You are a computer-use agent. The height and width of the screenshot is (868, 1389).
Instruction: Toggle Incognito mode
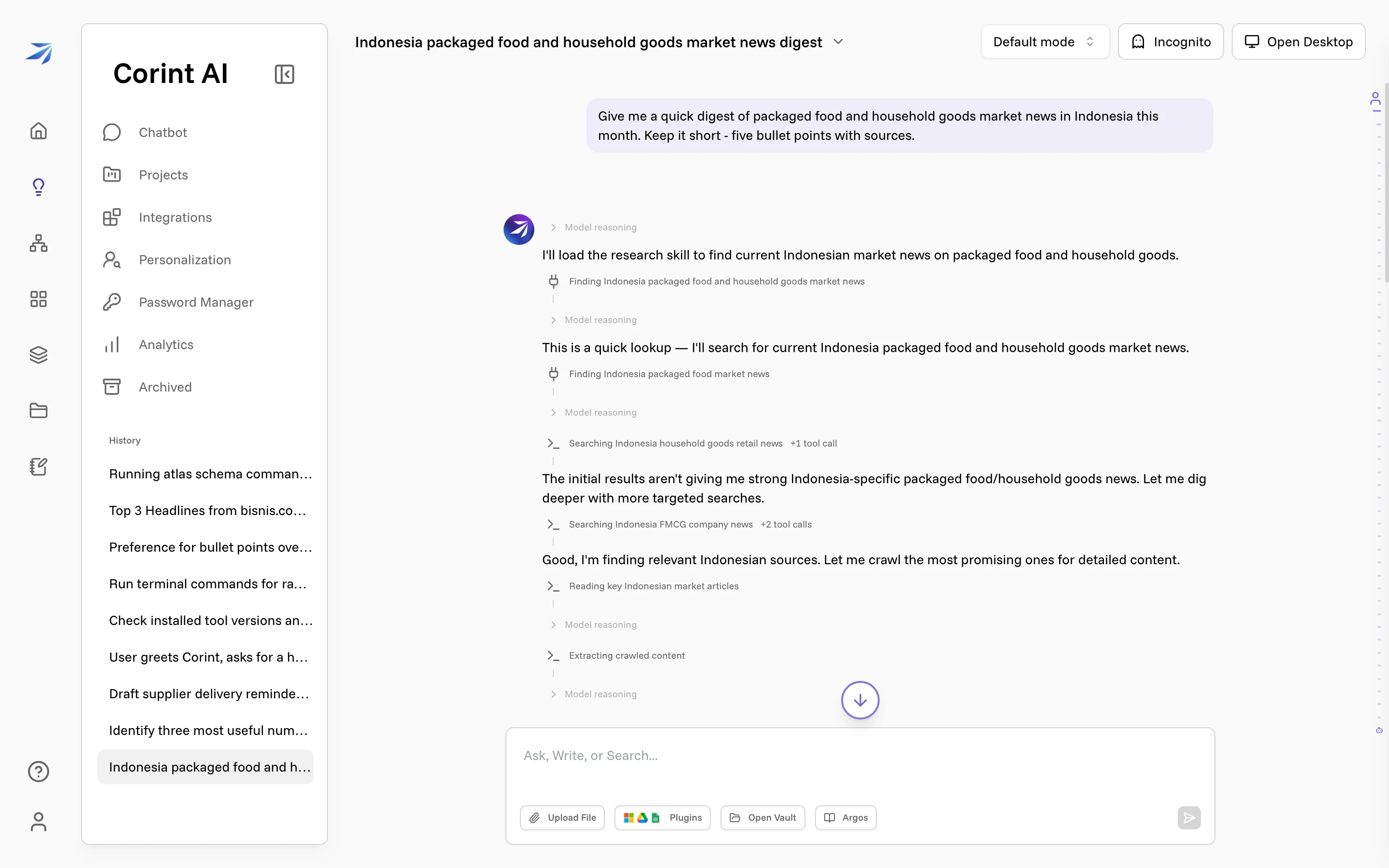1171,42
